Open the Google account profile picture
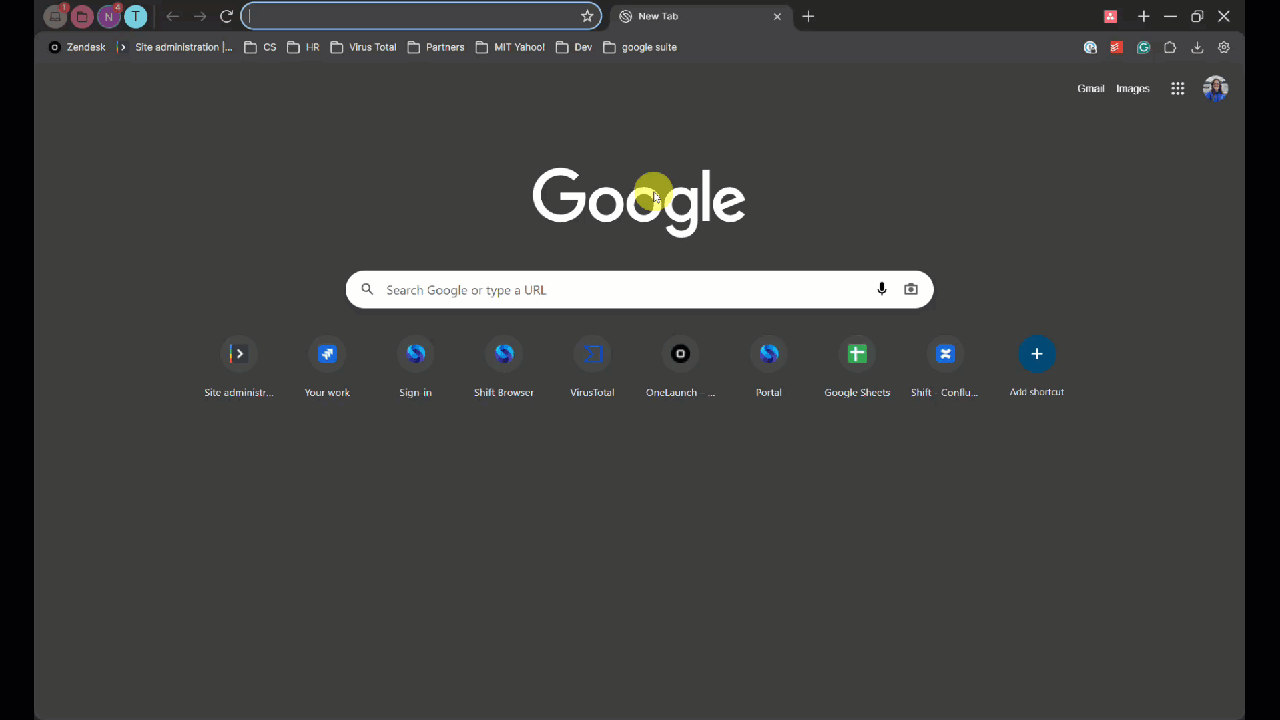1280x720 pixels. (1215, 89)
